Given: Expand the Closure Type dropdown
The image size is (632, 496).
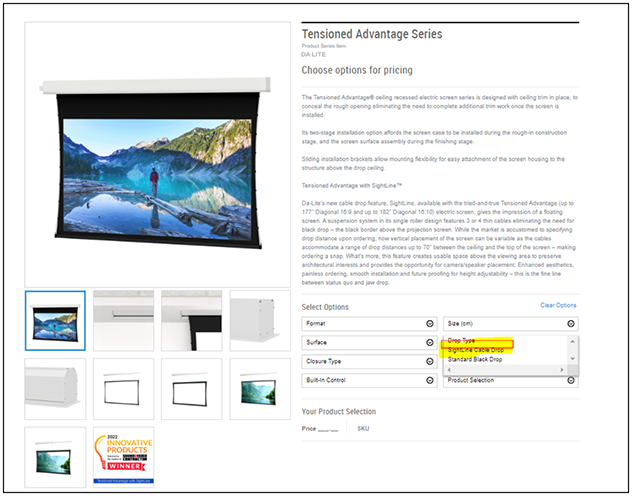Looking at the screenshot, I should 369,361.
